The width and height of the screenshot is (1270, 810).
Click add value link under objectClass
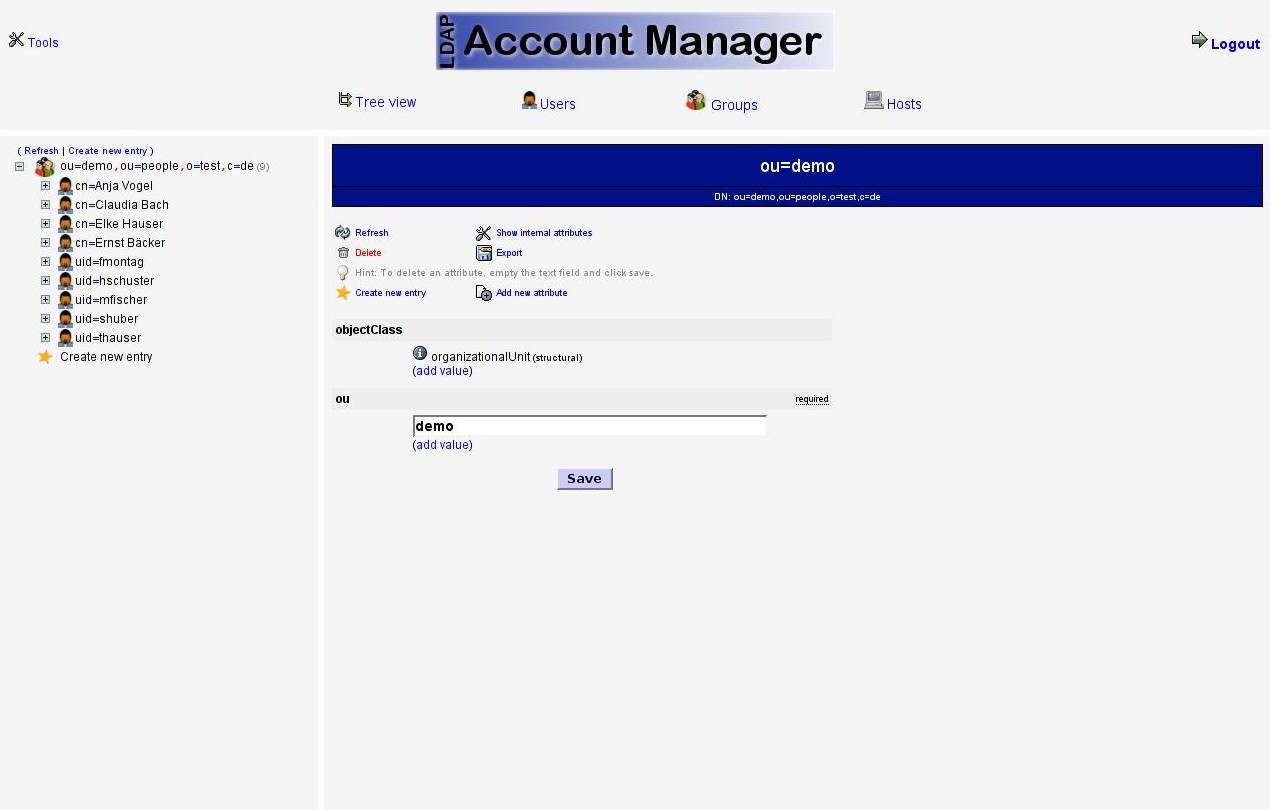click(x=442, y=371)
